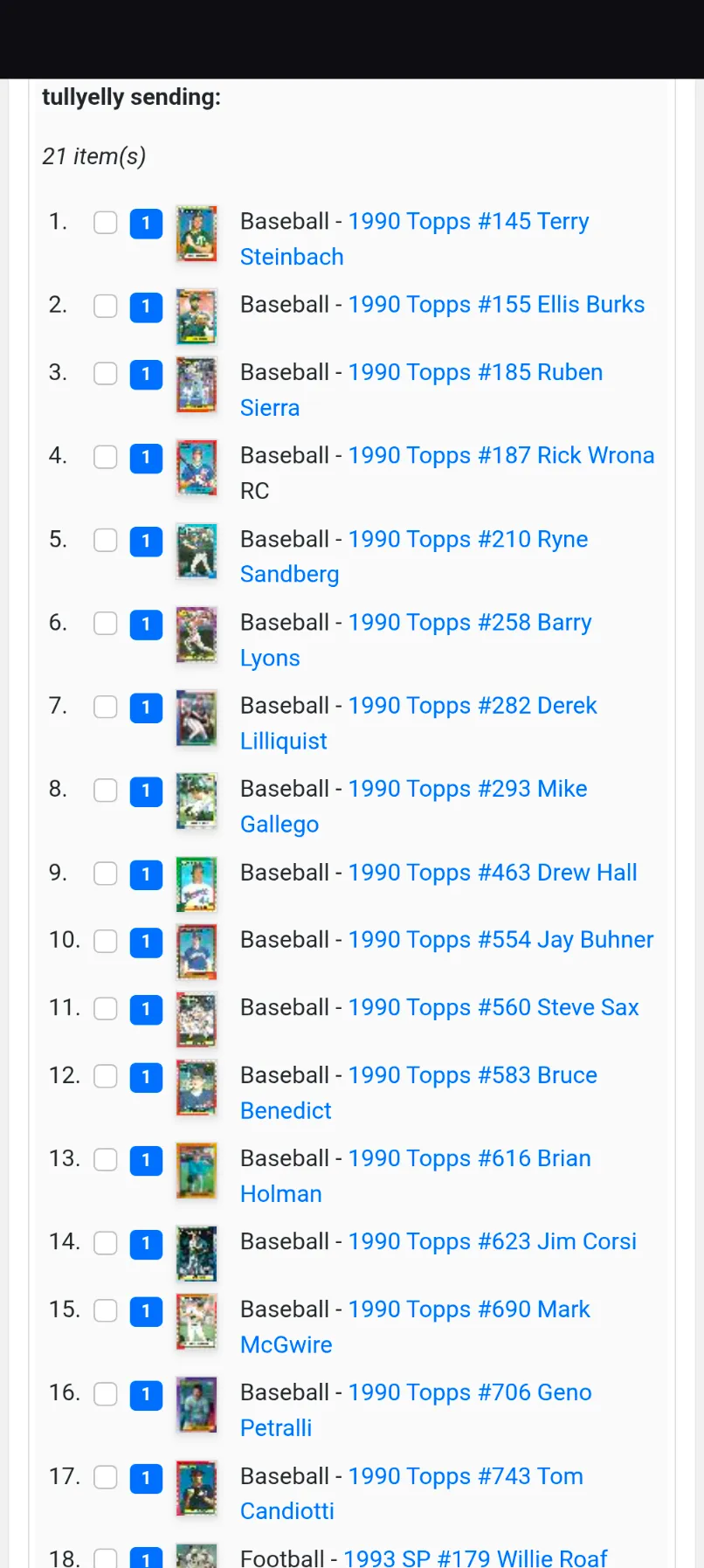Screen dimensions: 704x1568
Task: Open the Terry Steinbach card thumbnail image
Action: coord(197,233)
